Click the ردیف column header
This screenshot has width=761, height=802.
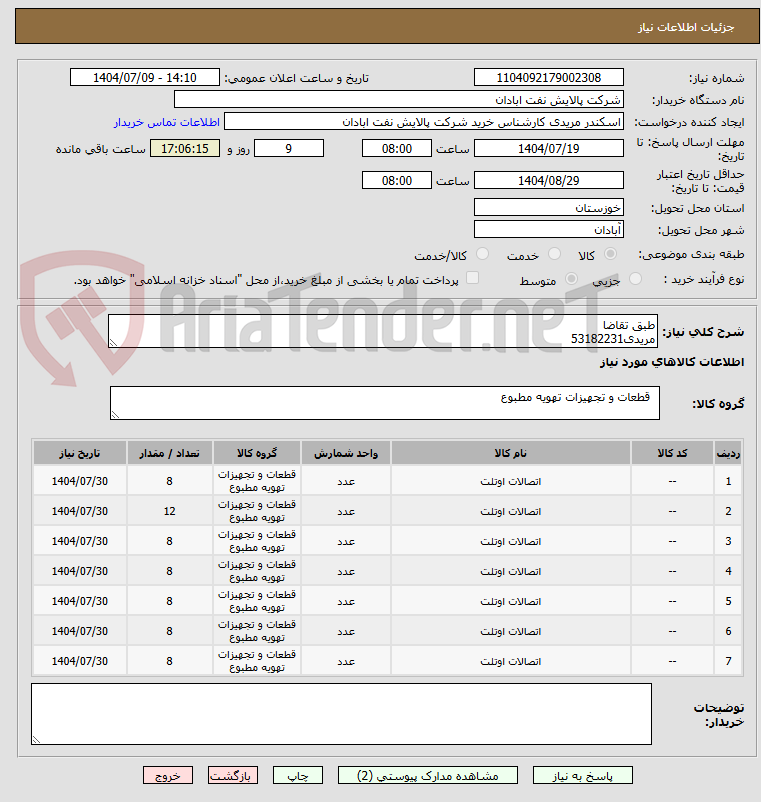pos(728,453)
